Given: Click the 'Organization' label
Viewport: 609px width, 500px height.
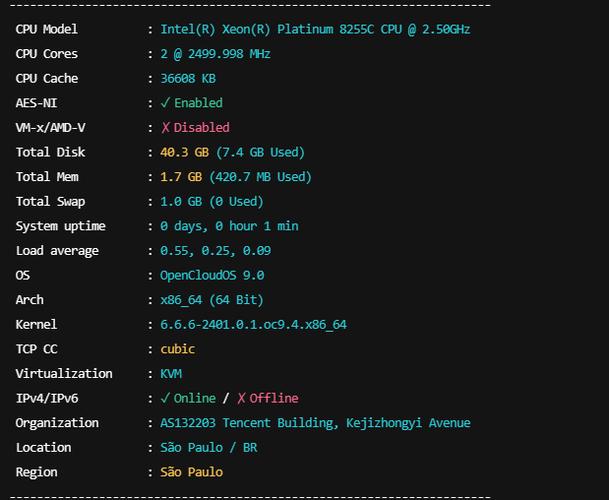Looking at the screenshot, I should [x=57, y=423].
